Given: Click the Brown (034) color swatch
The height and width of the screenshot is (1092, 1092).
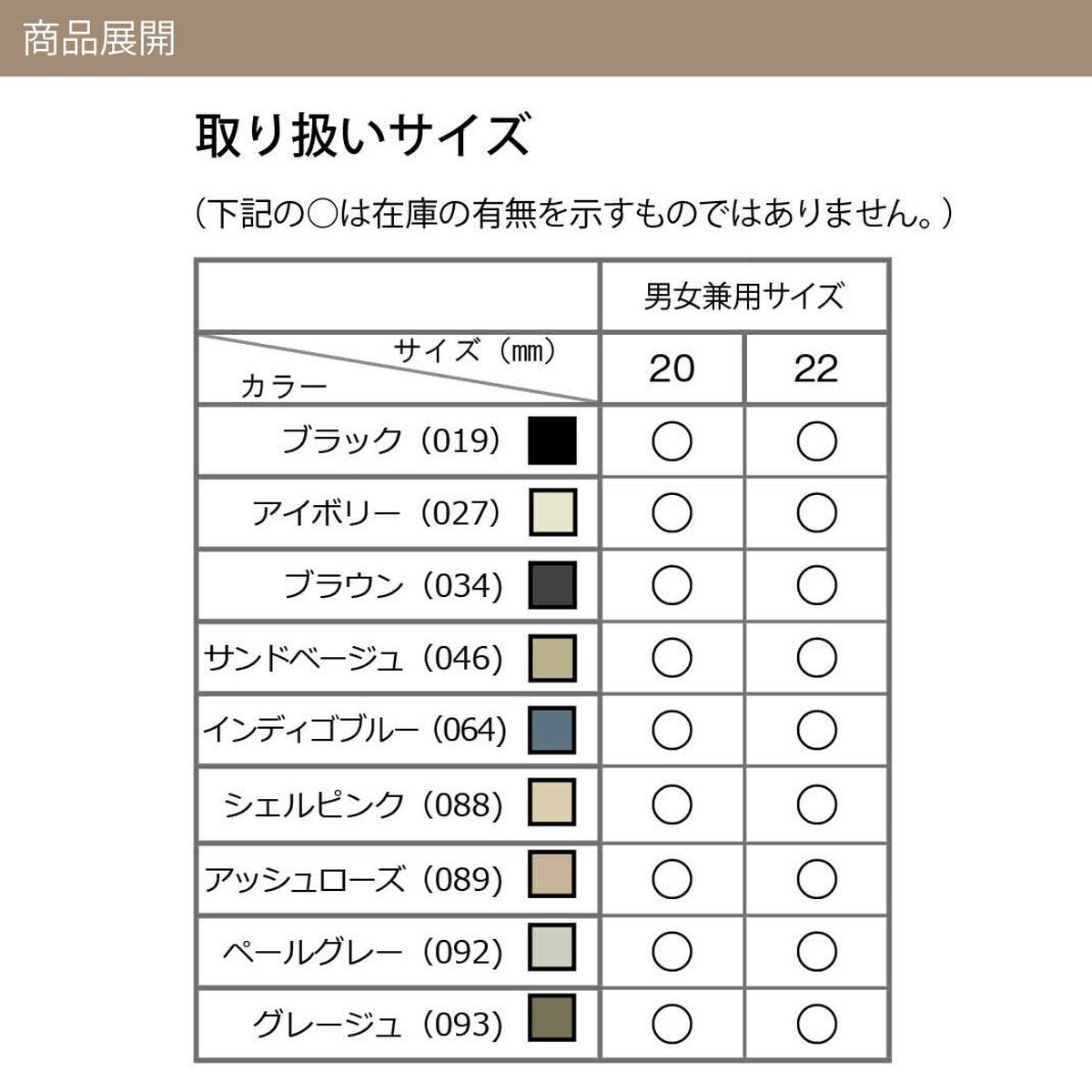Looking at the screenshot, I should pos(552,585).
